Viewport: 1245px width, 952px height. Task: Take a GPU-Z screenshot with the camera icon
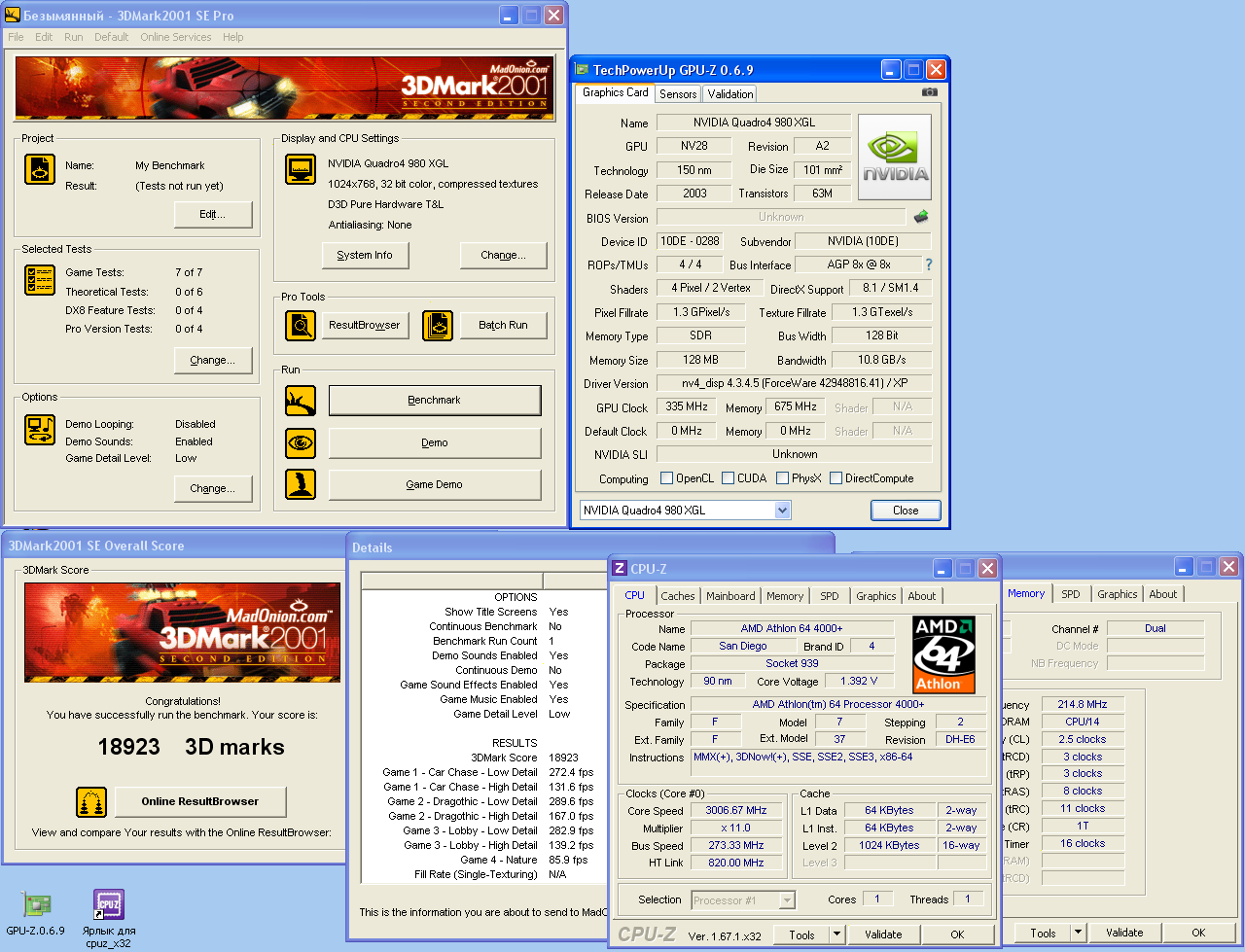930,92
